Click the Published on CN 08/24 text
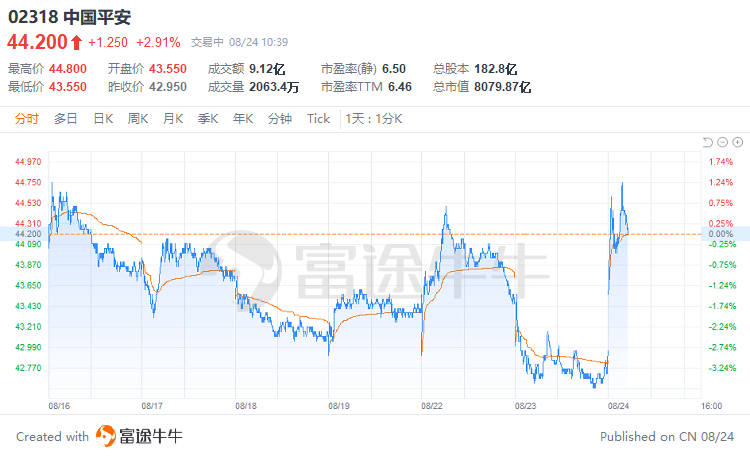 667,436
